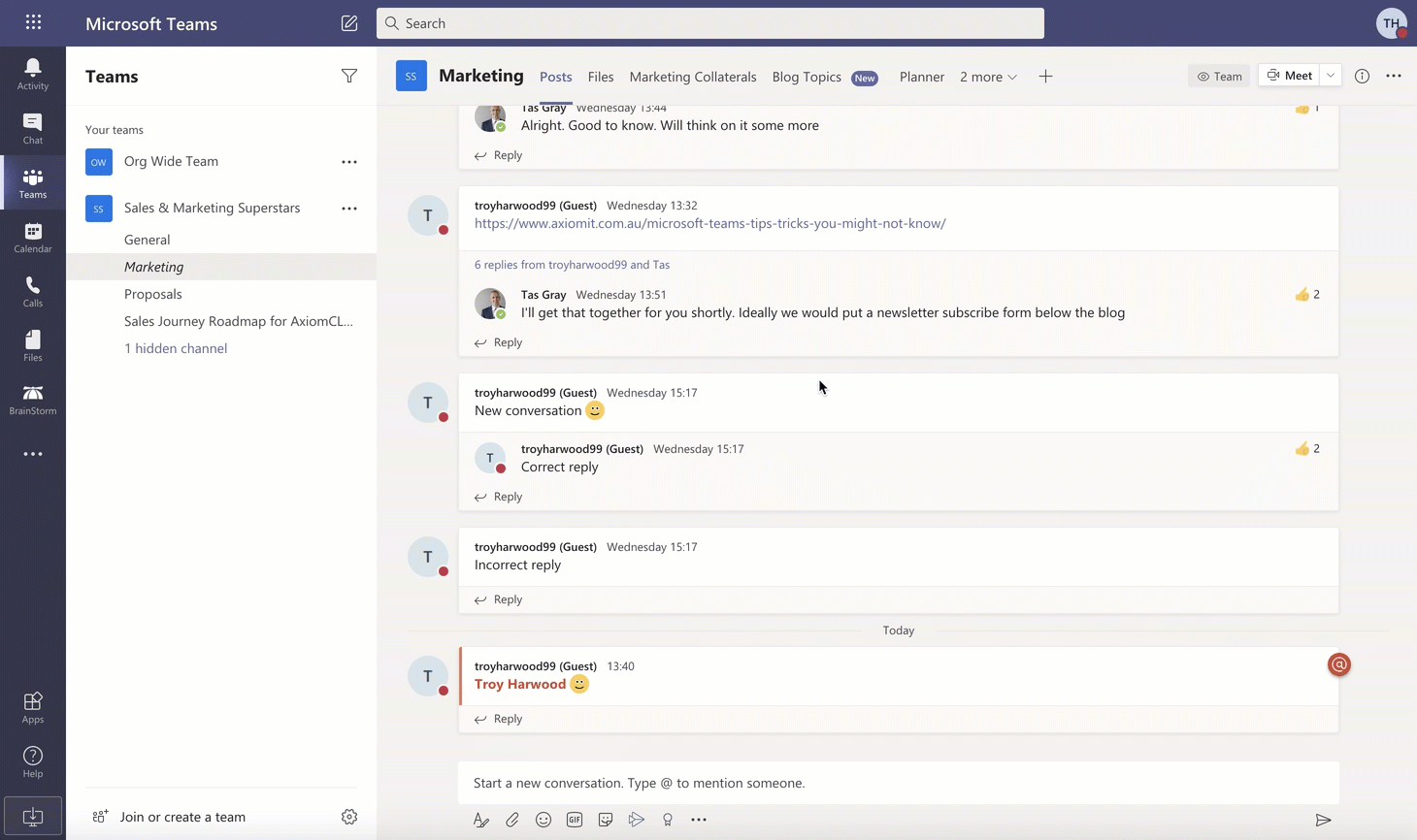Reply to the Troy Harwood mention post

click(x=499, y=719)
